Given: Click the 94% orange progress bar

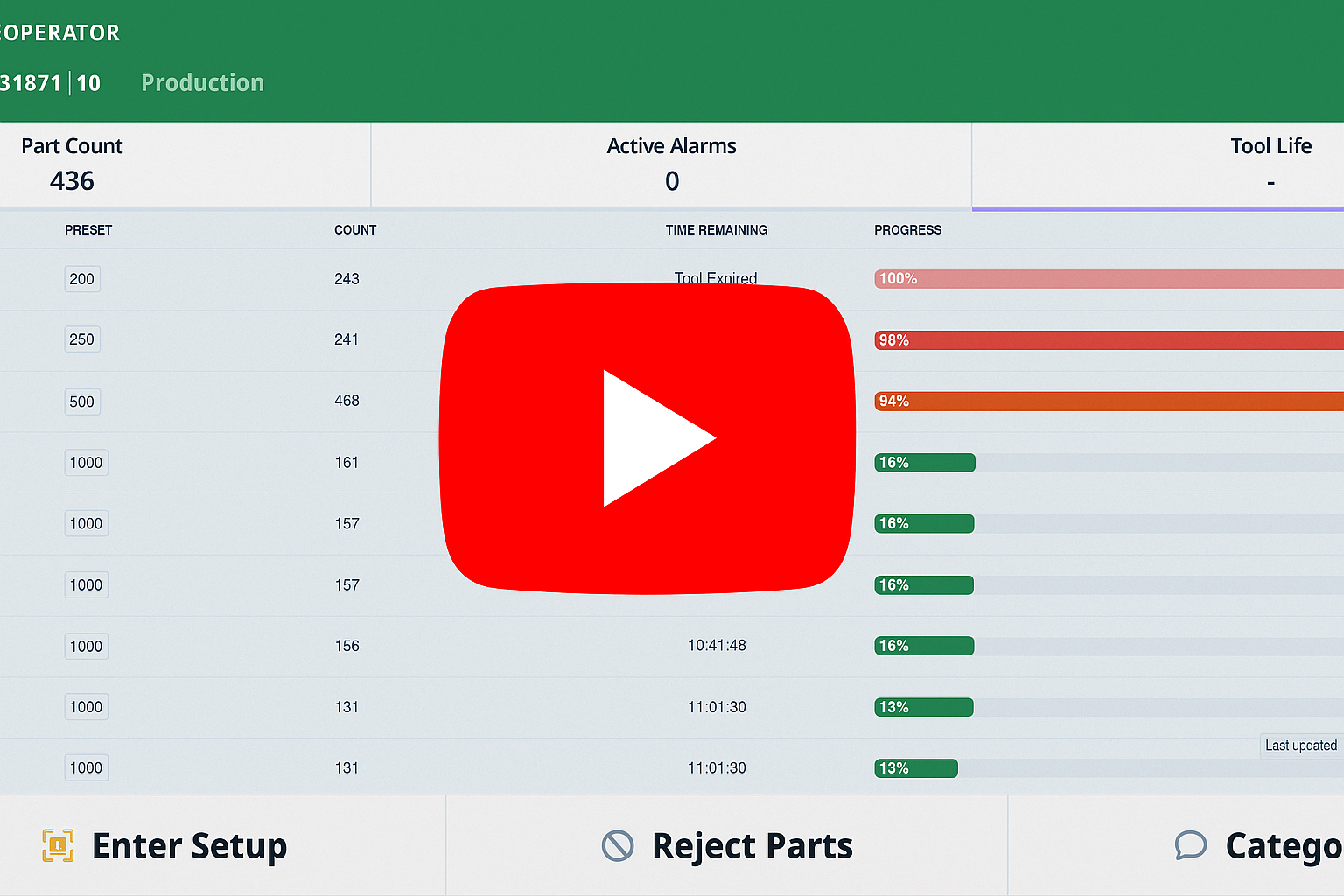Looking at the screenshot, I should click(1109, 402).
